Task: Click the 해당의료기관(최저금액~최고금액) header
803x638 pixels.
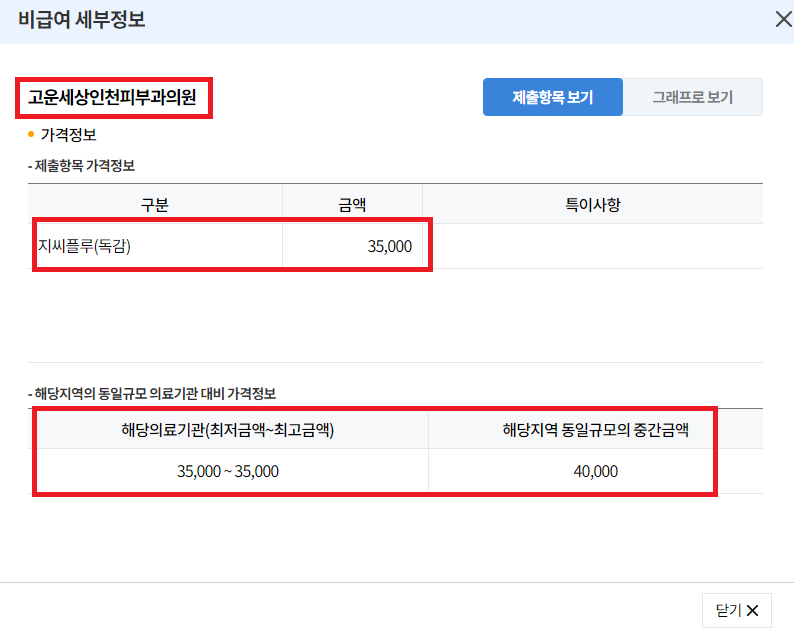Action: click(x=228, y=430)
